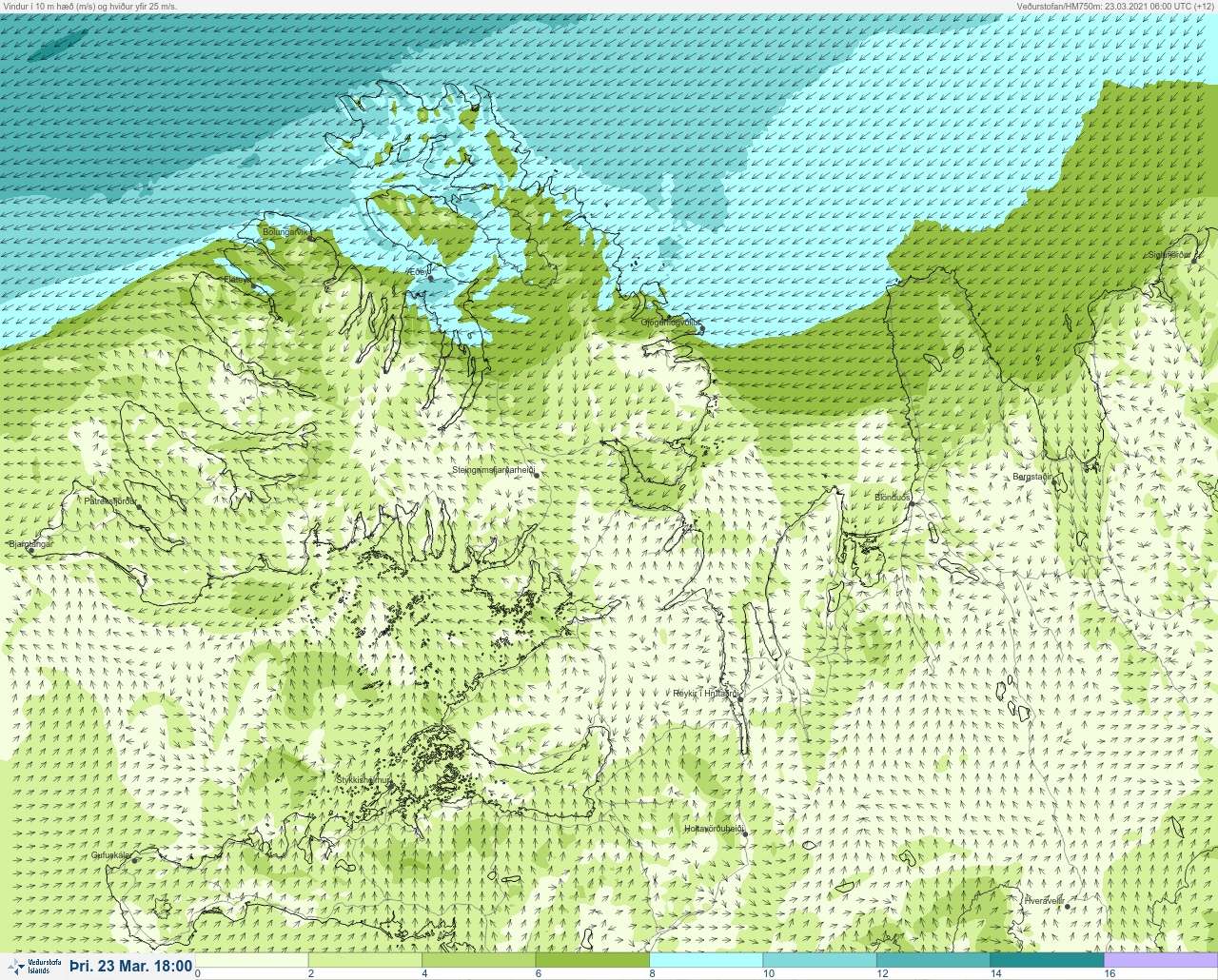Screen dimensions: 1218x980
Task: Click the Blönduós station marker
Action: (x=911, y=504)
